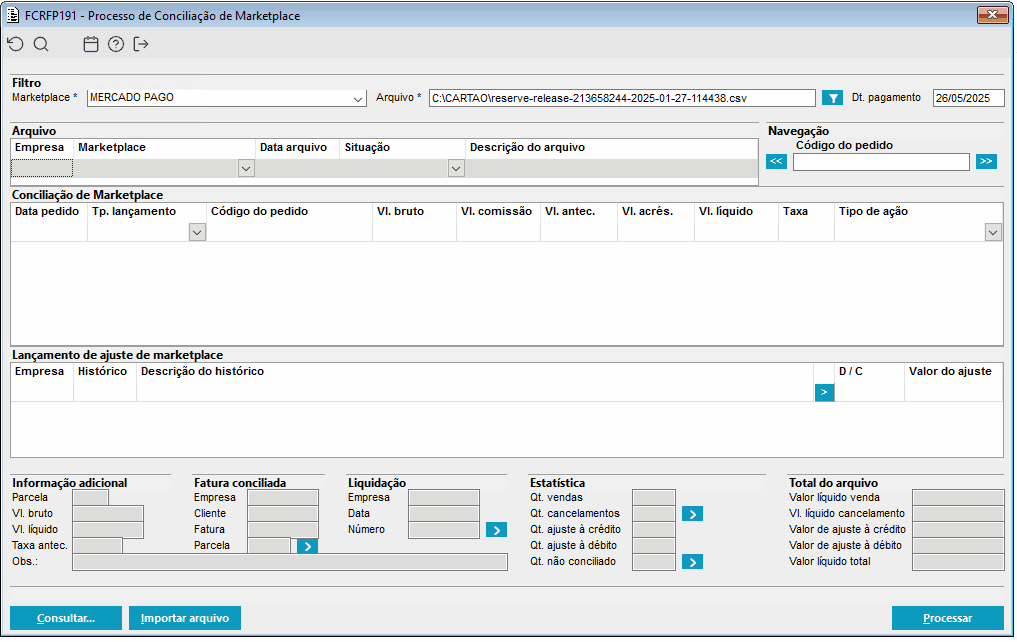Viewport: 1017px width, 642px height.
Task: Click the Importar arquivo button
Action: tap(185, 618)
